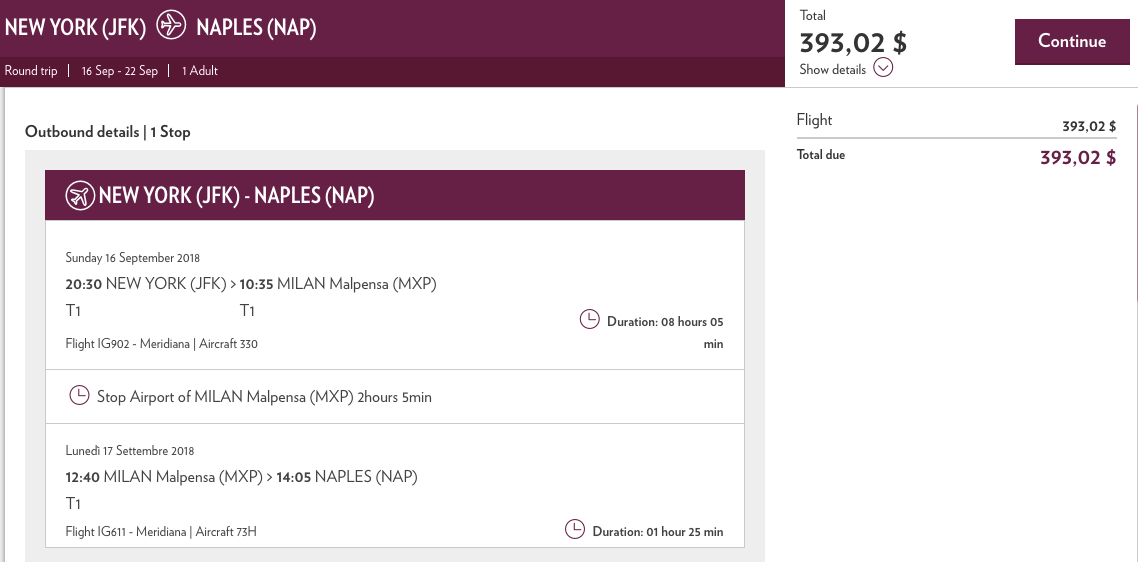
Task: Click the airplane icon between JFK and NAP
Action: click(x=172, y=26)
